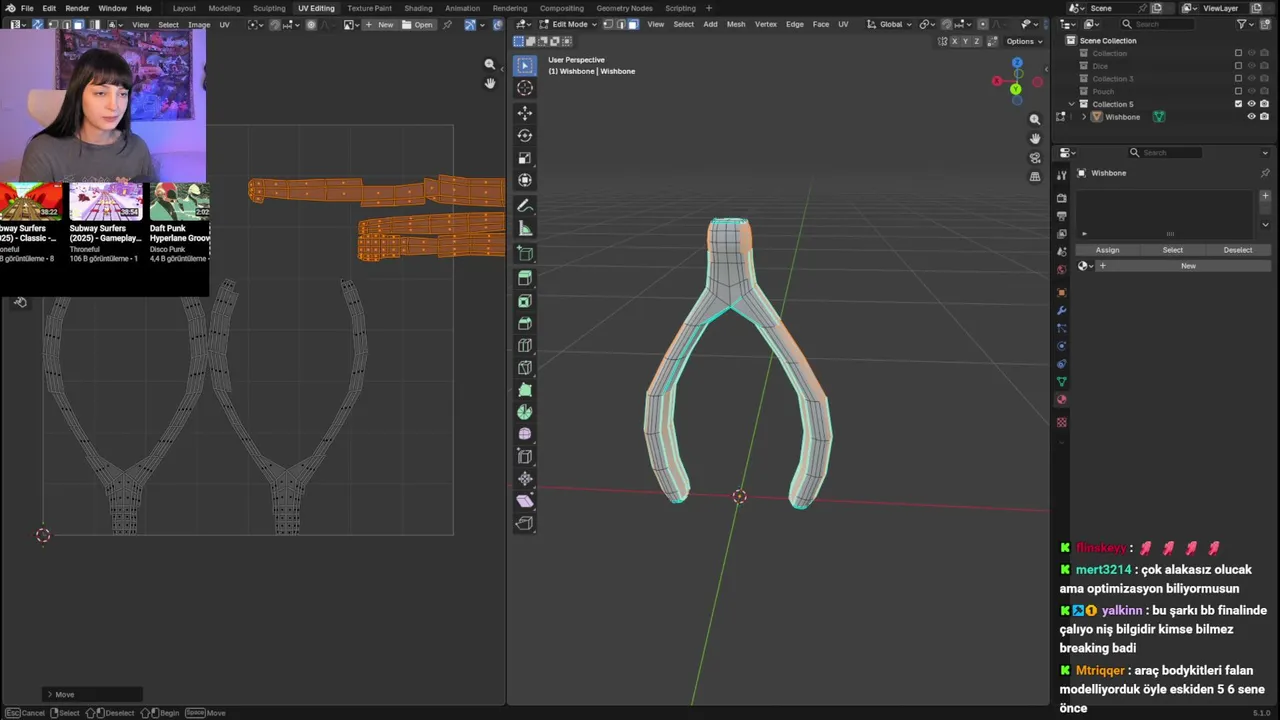The width and height of the screenshot is (1280, 720).
Task: Open the browse material dropdown beside New
Action: (x=1085, y=266)
